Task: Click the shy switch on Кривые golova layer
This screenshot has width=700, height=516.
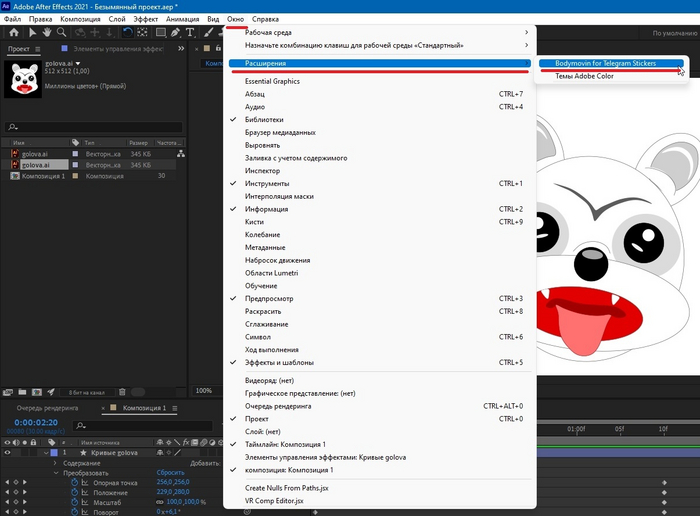Action: [x=160, y=453]
